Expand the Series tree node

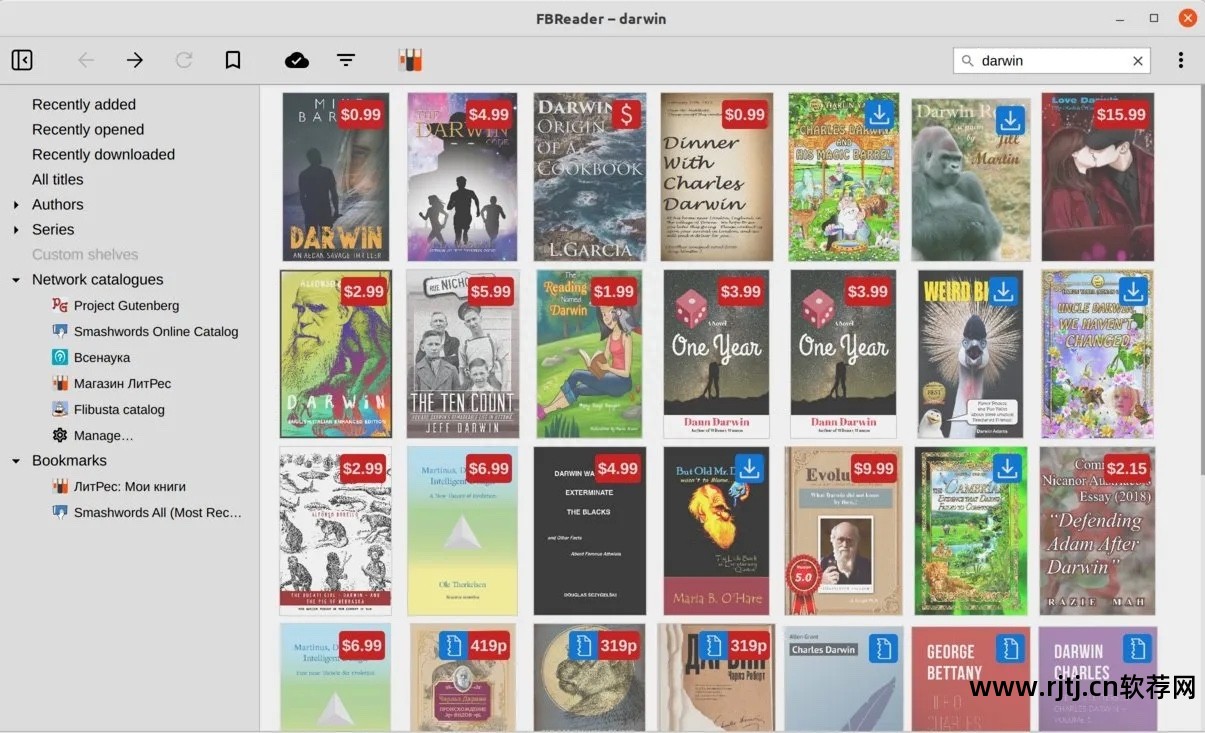pyautogui.click(x=16, y=230)
